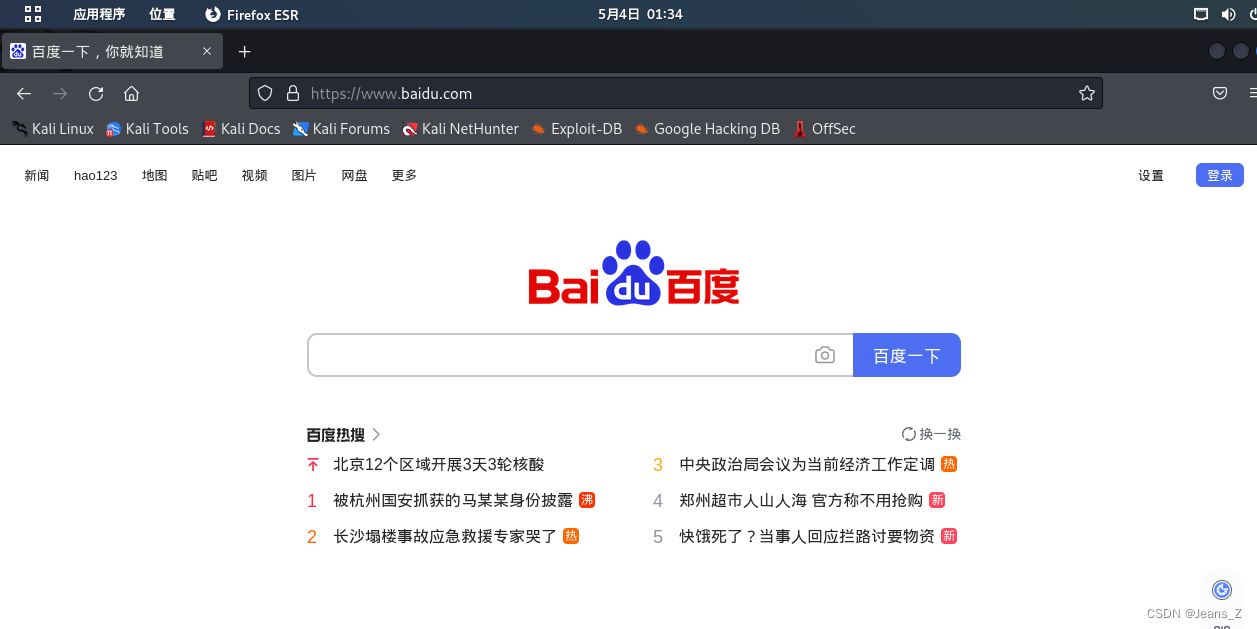Reload the page with refresh icon

(x=96, y=93)
